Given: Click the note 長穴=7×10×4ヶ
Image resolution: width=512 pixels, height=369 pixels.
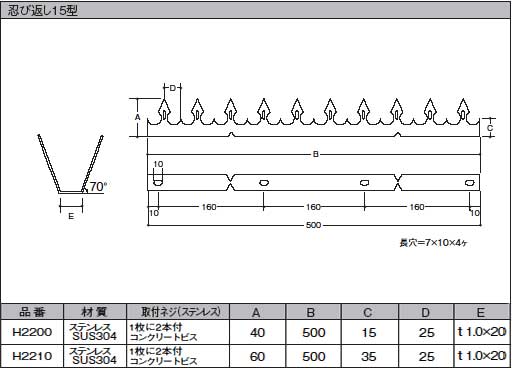Looking at the screenshot, I should (x=433, y=243).
